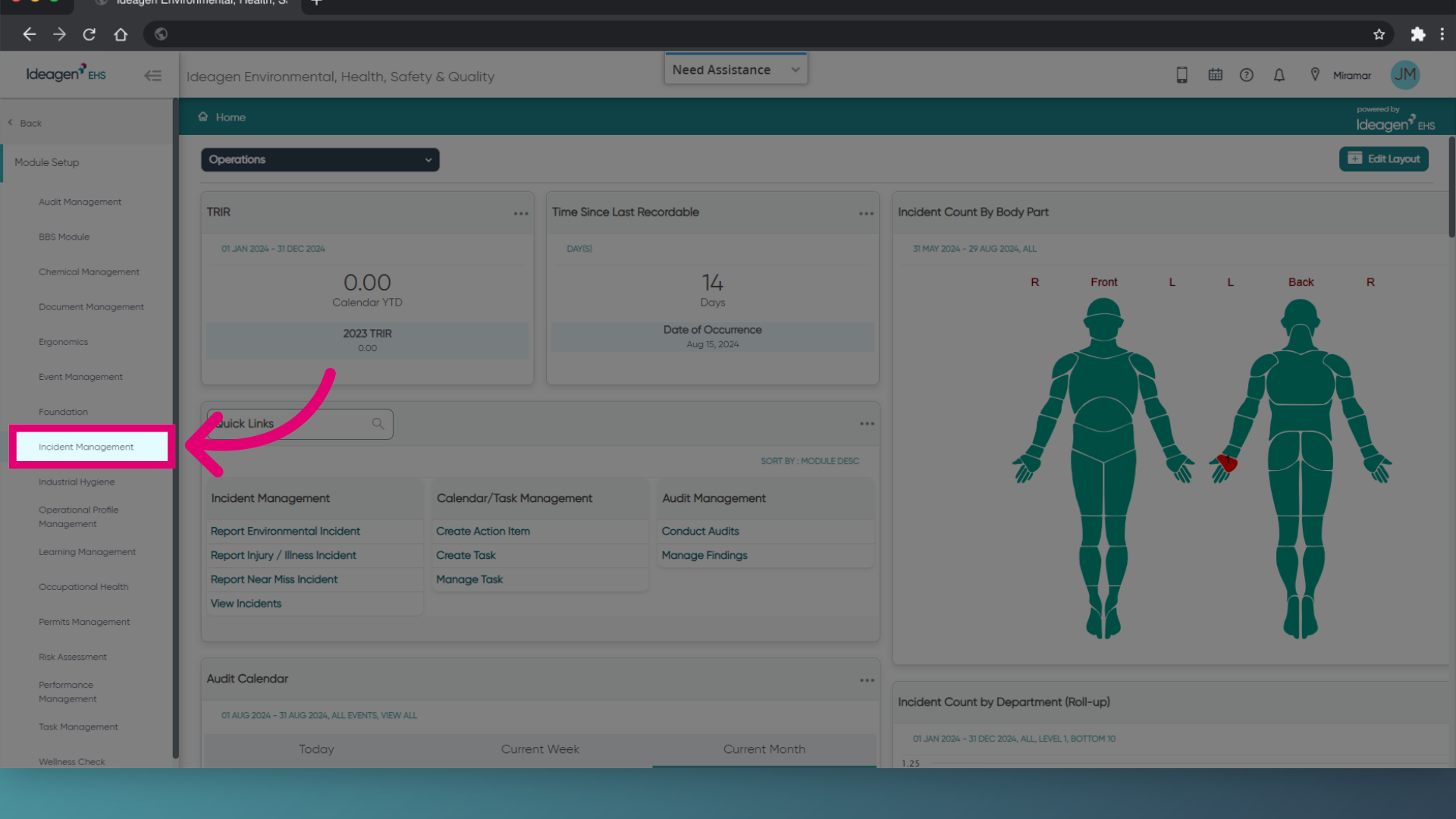Go back in browser history
The height and width of the screenshot is (819, 1456).
30,34
